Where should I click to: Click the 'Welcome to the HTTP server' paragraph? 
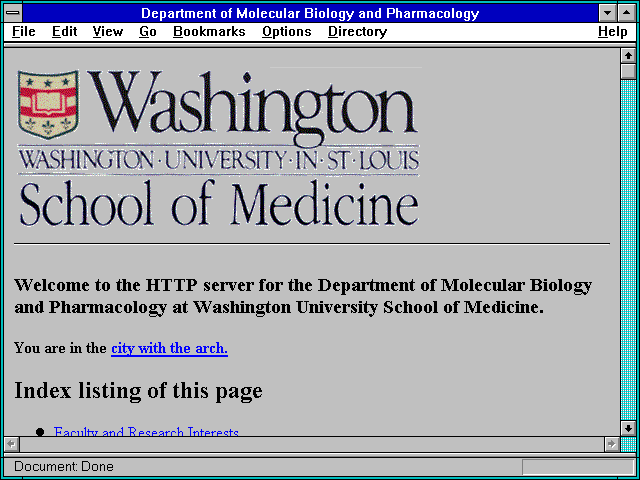click(303, 296)
